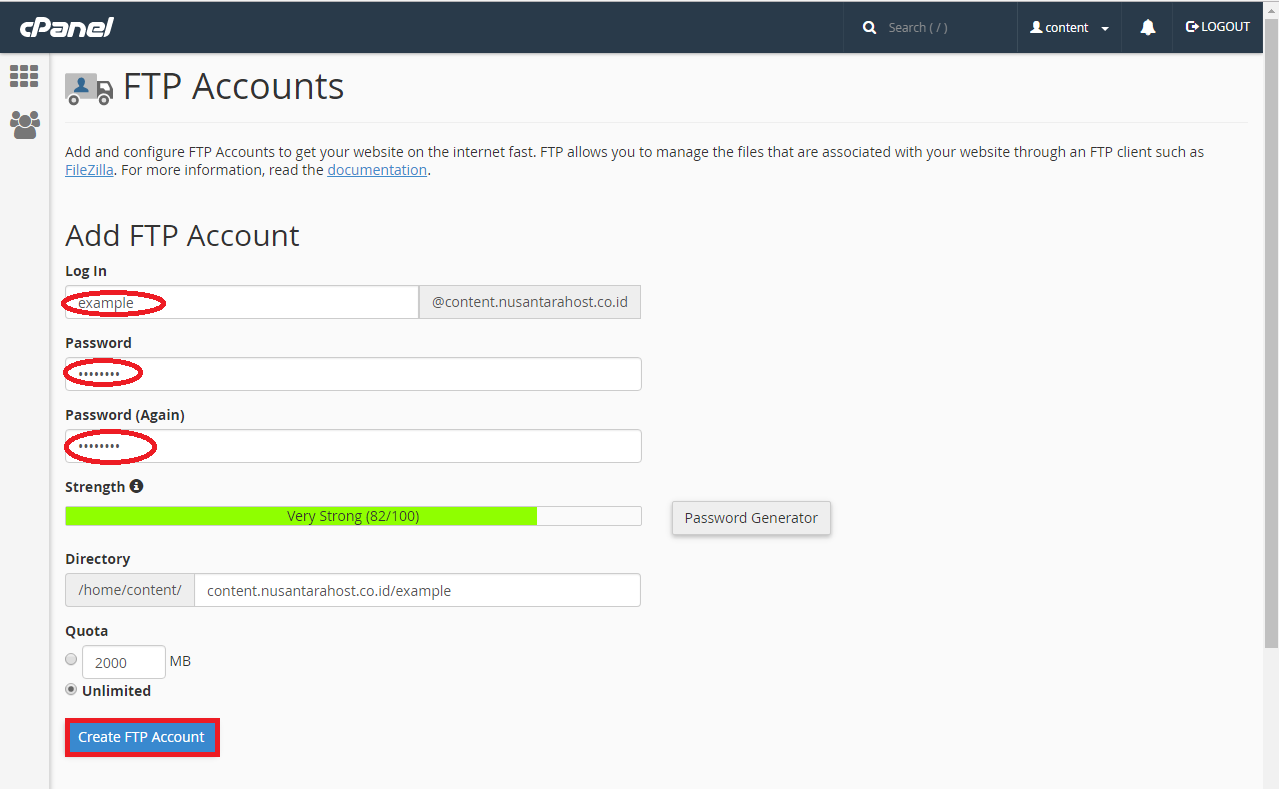Select the 2000 MB quota radio button
The image size is (1279, 789).
pyautogui.click(x=71, y=659)
